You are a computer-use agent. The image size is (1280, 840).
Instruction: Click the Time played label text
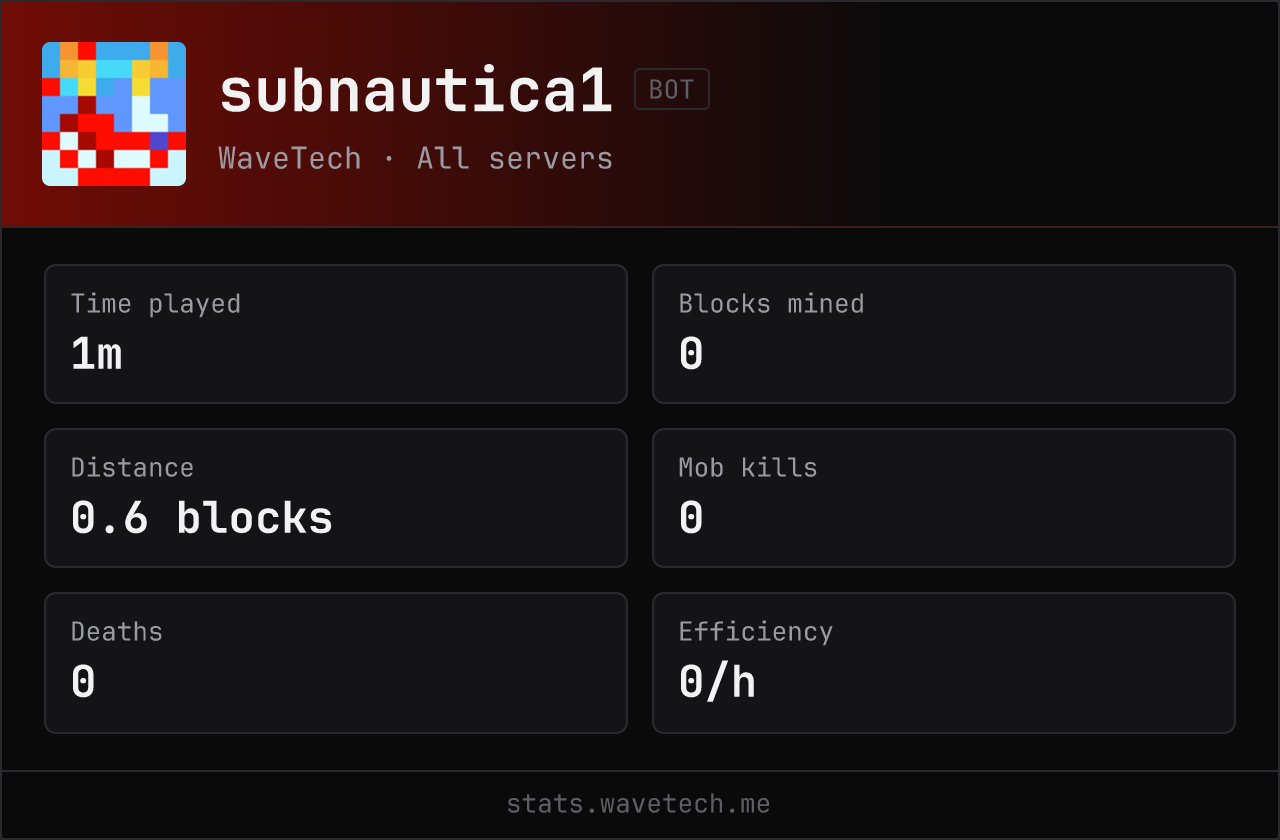point(156,304)
